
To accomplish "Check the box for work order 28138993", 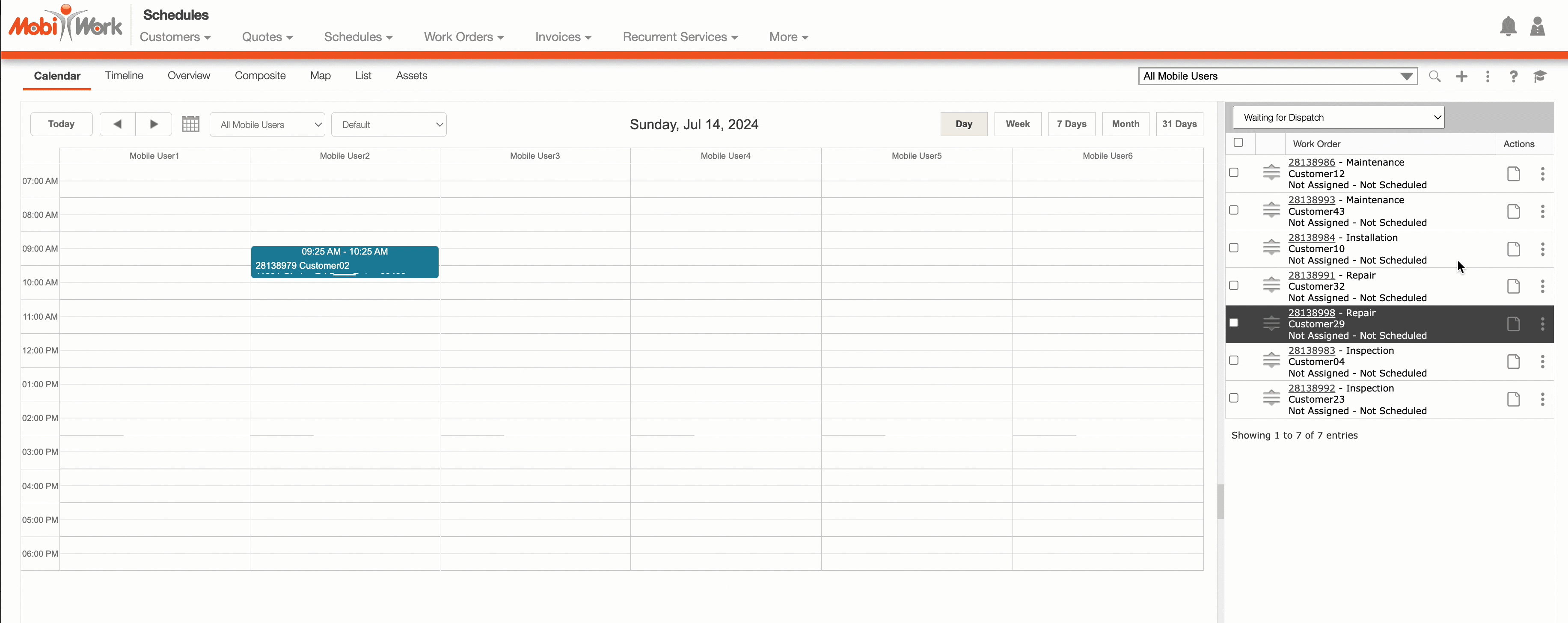I will [x=1233, y=211].
